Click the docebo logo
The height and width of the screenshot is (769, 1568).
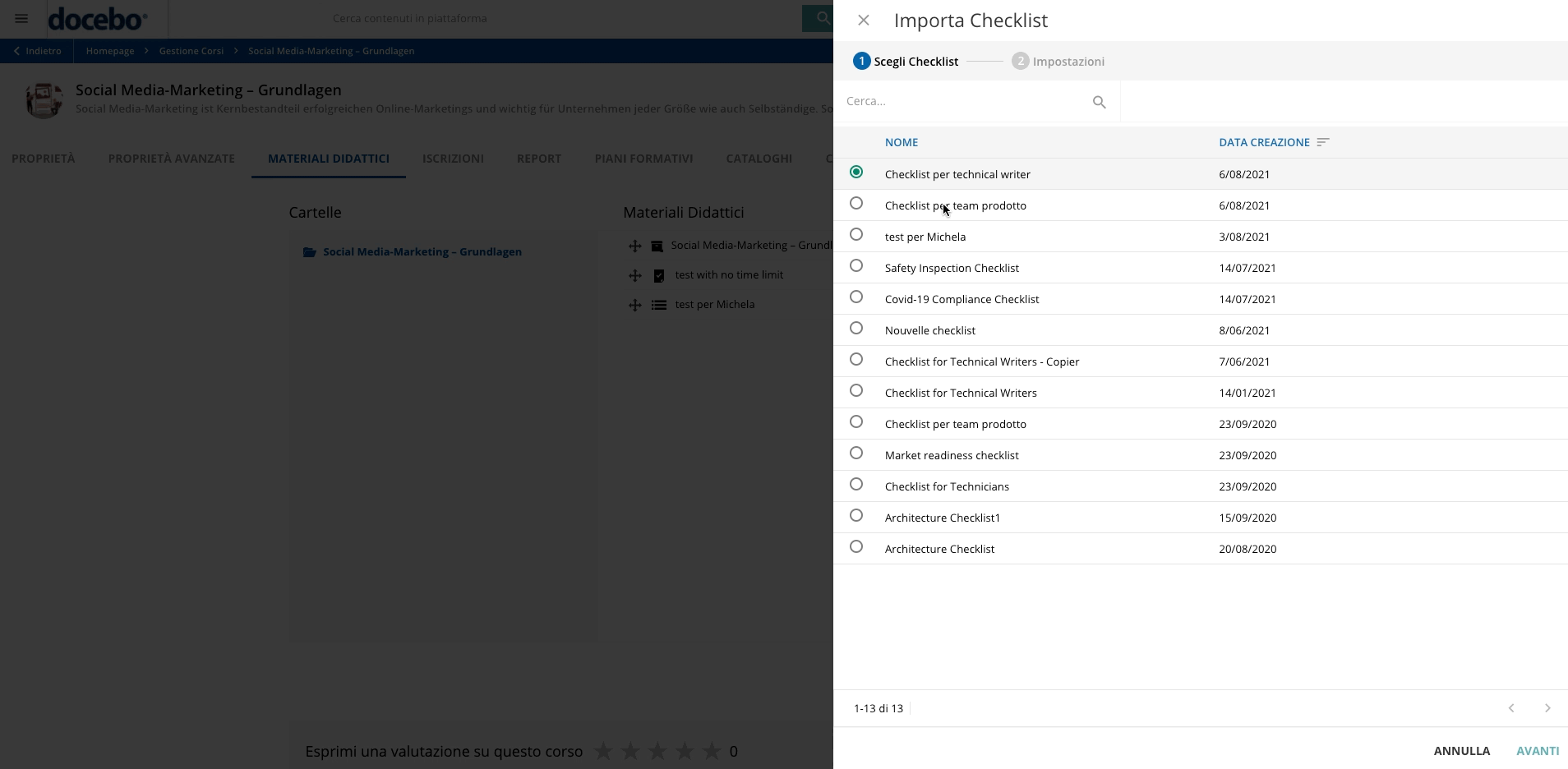point(99,17)
